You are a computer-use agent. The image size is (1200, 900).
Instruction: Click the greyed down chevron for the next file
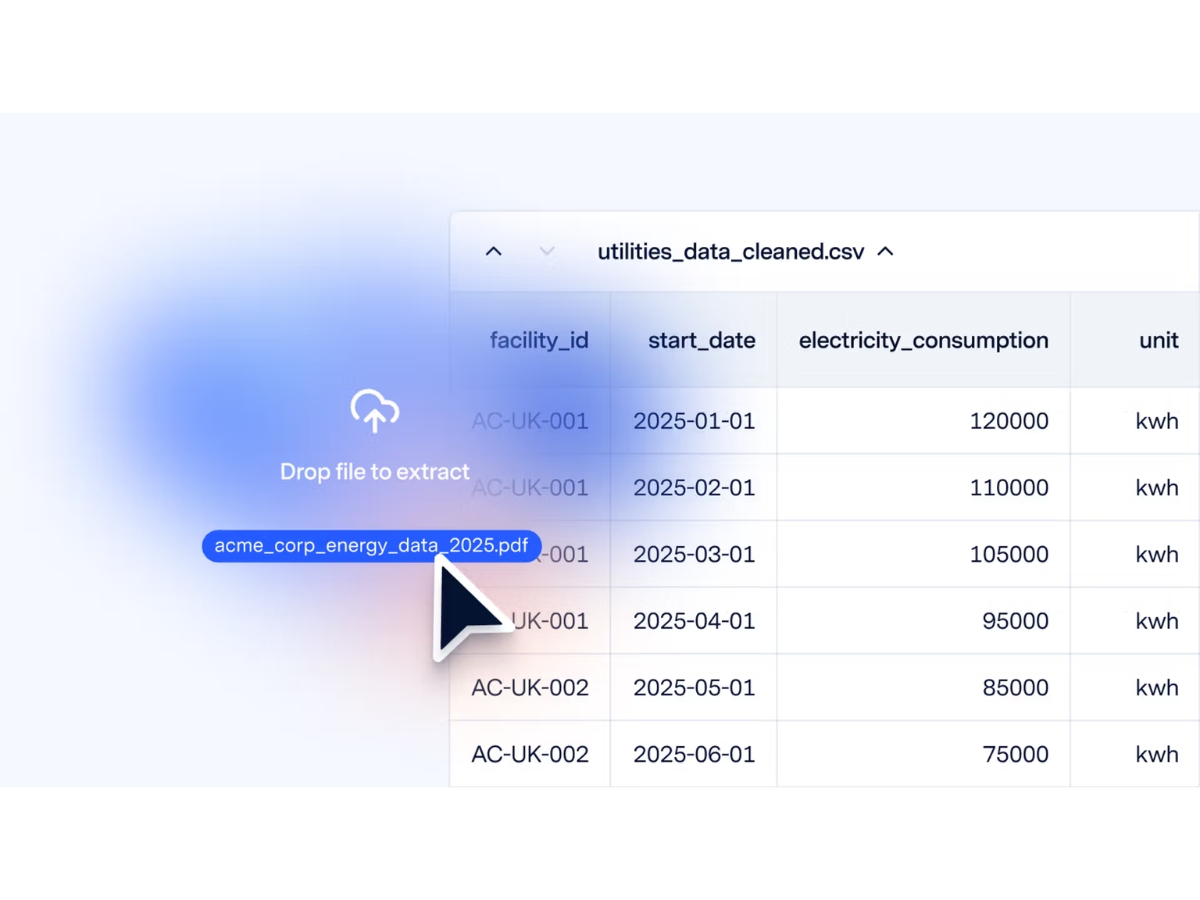546,252
